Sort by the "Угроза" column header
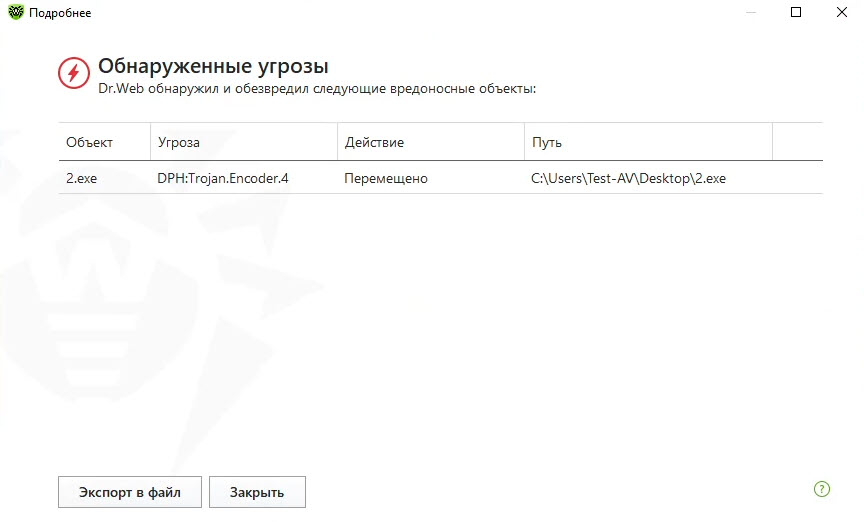Screen dimensions: 864x522 pyautogui.click(x=179, y=142)
